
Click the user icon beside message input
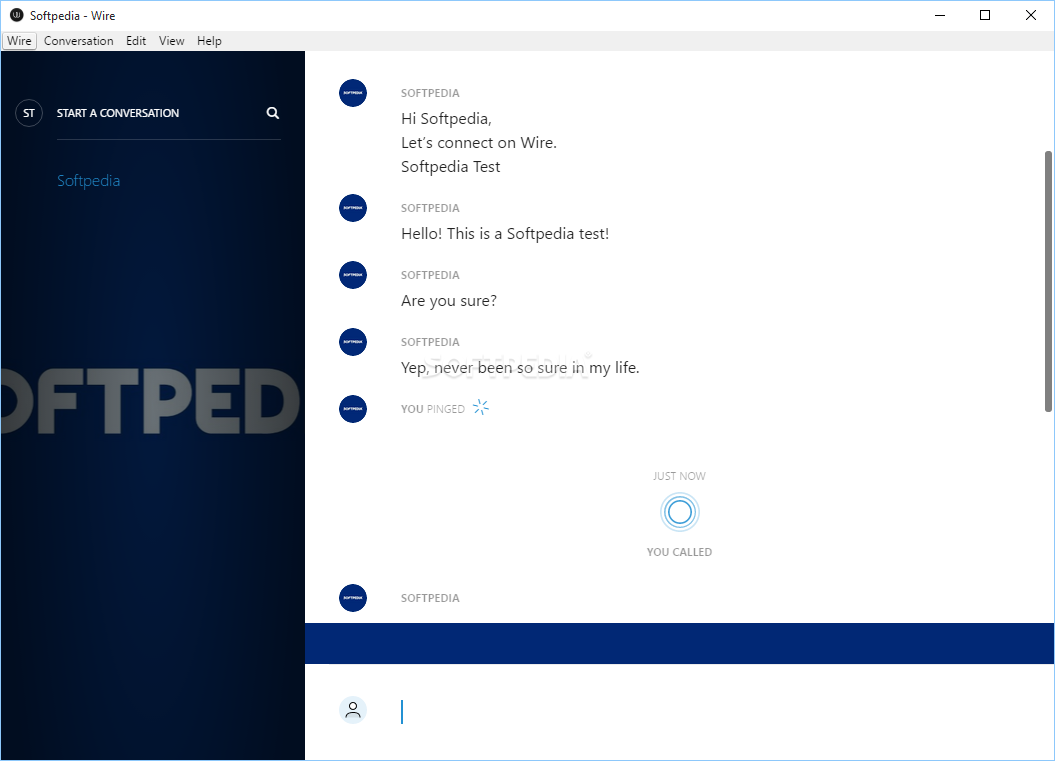click(353, 710)
